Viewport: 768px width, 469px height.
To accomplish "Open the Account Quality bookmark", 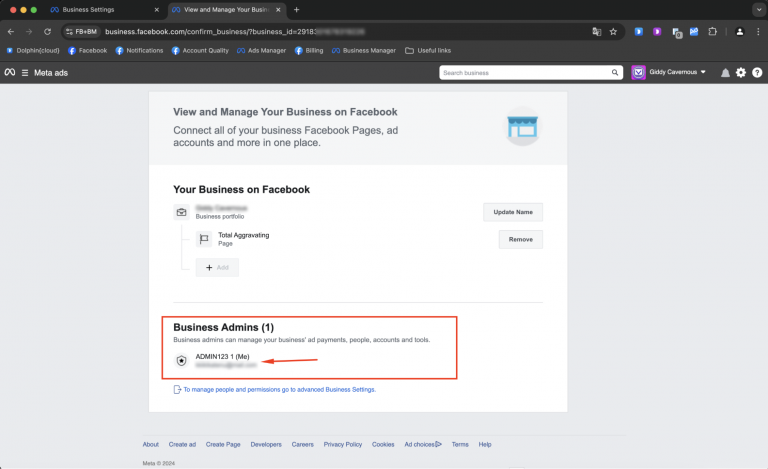I will coord(200,50).
